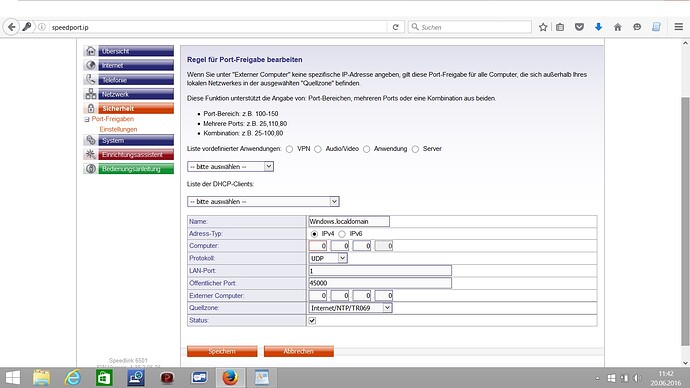Select the IPv6 address type
Screen dimensions: 690x388
(342, 234)
